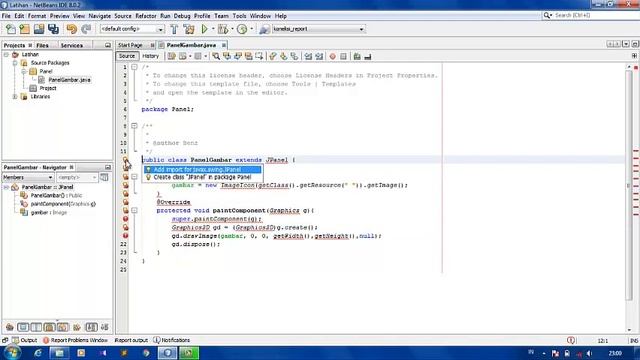Click the Source view button
Screen dimensions: 640x360
tap(127, 56)
